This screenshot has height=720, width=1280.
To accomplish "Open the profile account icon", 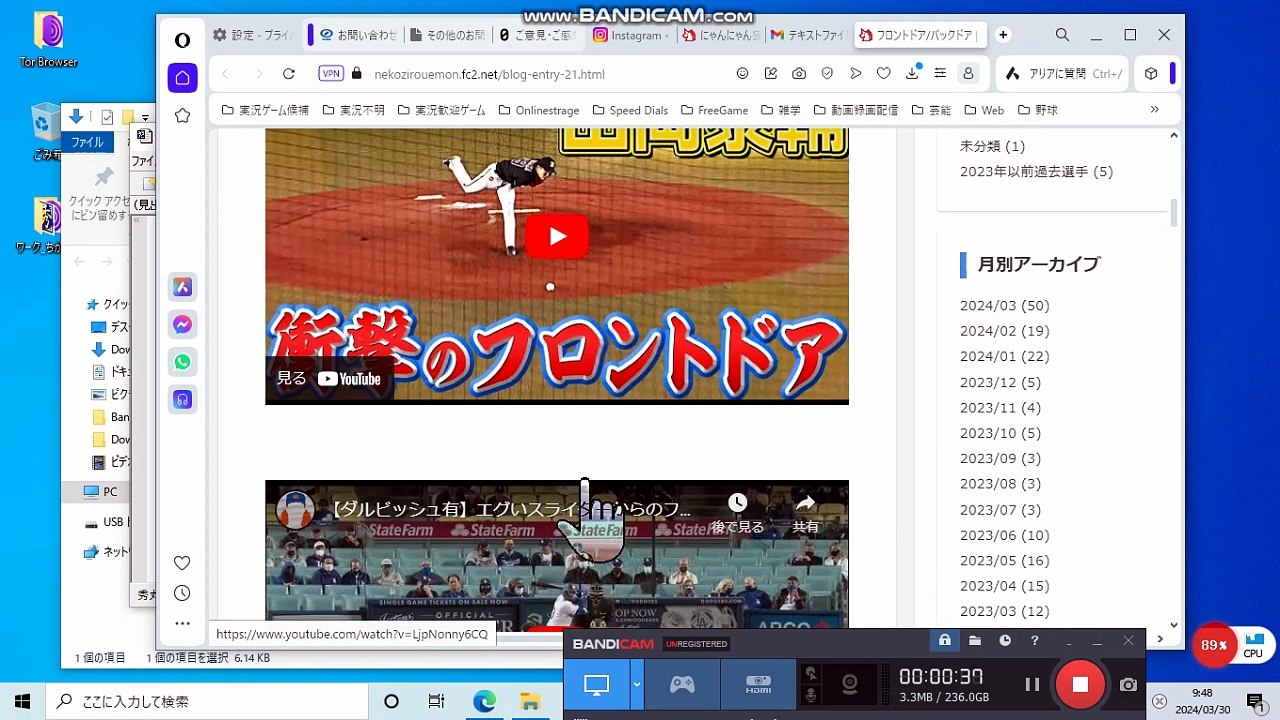I will [968, 74].
